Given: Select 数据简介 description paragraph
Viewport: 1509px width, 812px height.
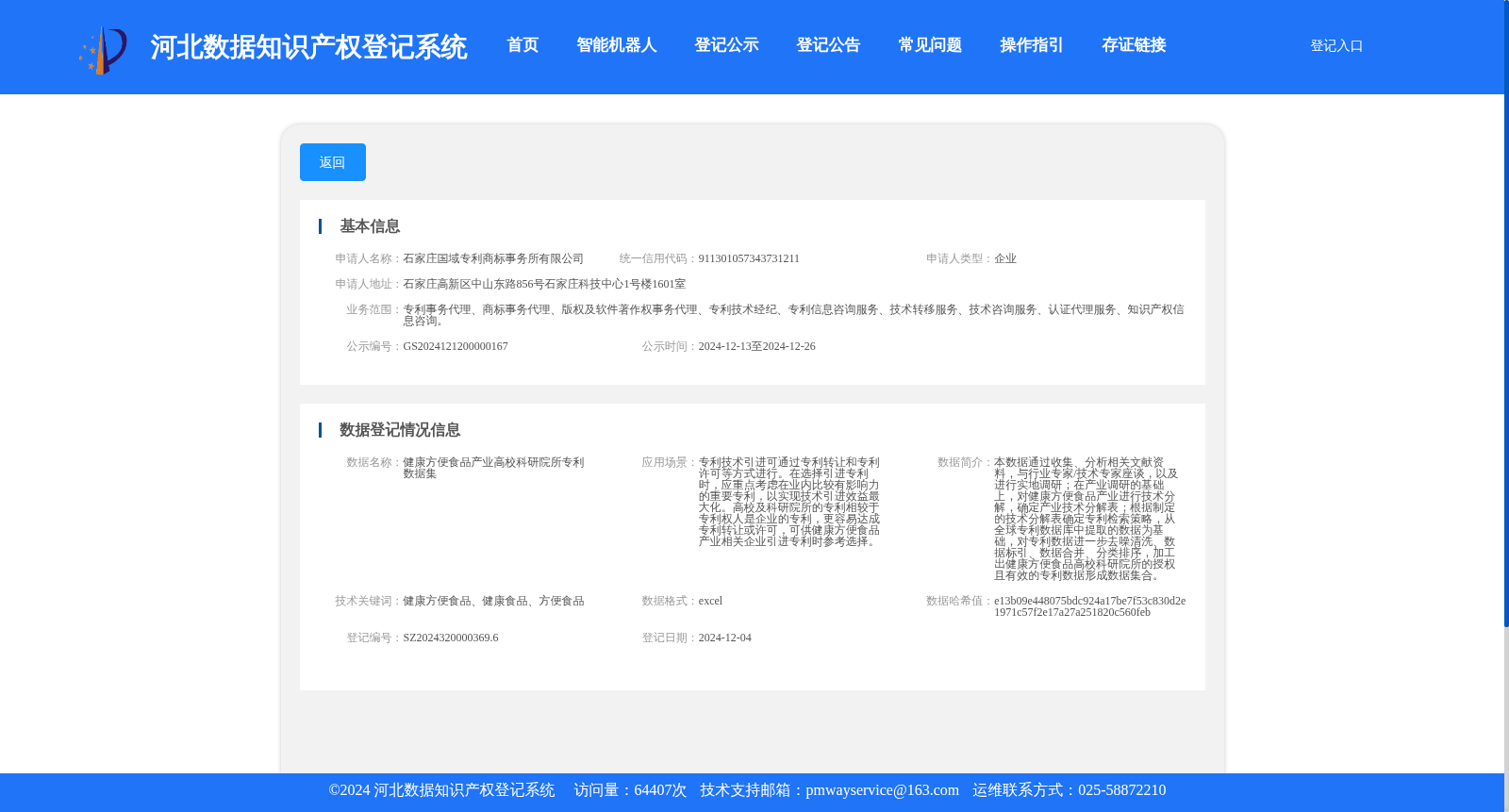Looking at the screenshot, I should pyautogui.click(x=1086, y=519).
